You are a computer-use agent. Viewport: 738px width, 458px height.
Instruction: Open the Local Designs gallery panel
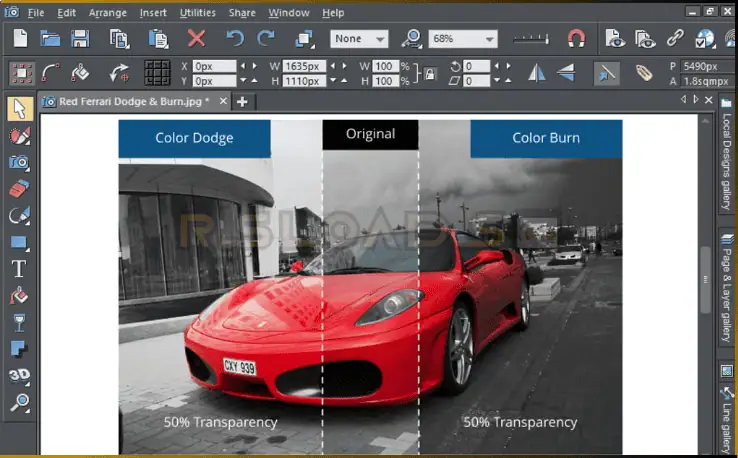tap(727, 154)
